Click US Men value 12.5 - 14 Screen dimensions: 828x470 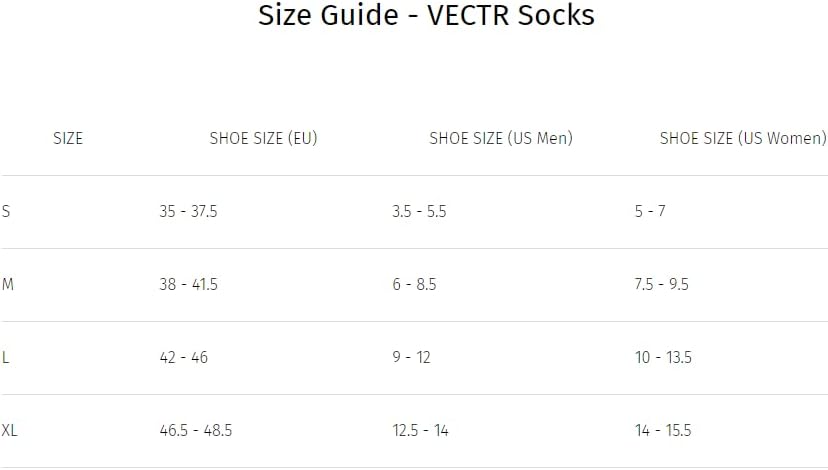[420, 430]
